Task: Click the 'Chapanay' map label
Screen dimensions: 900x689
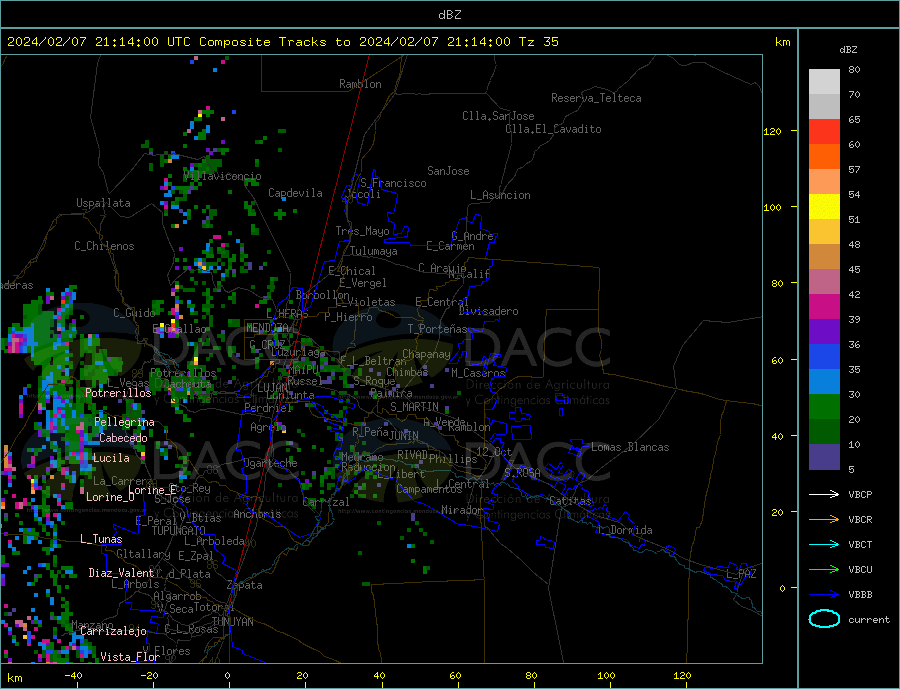Action: 426,354
